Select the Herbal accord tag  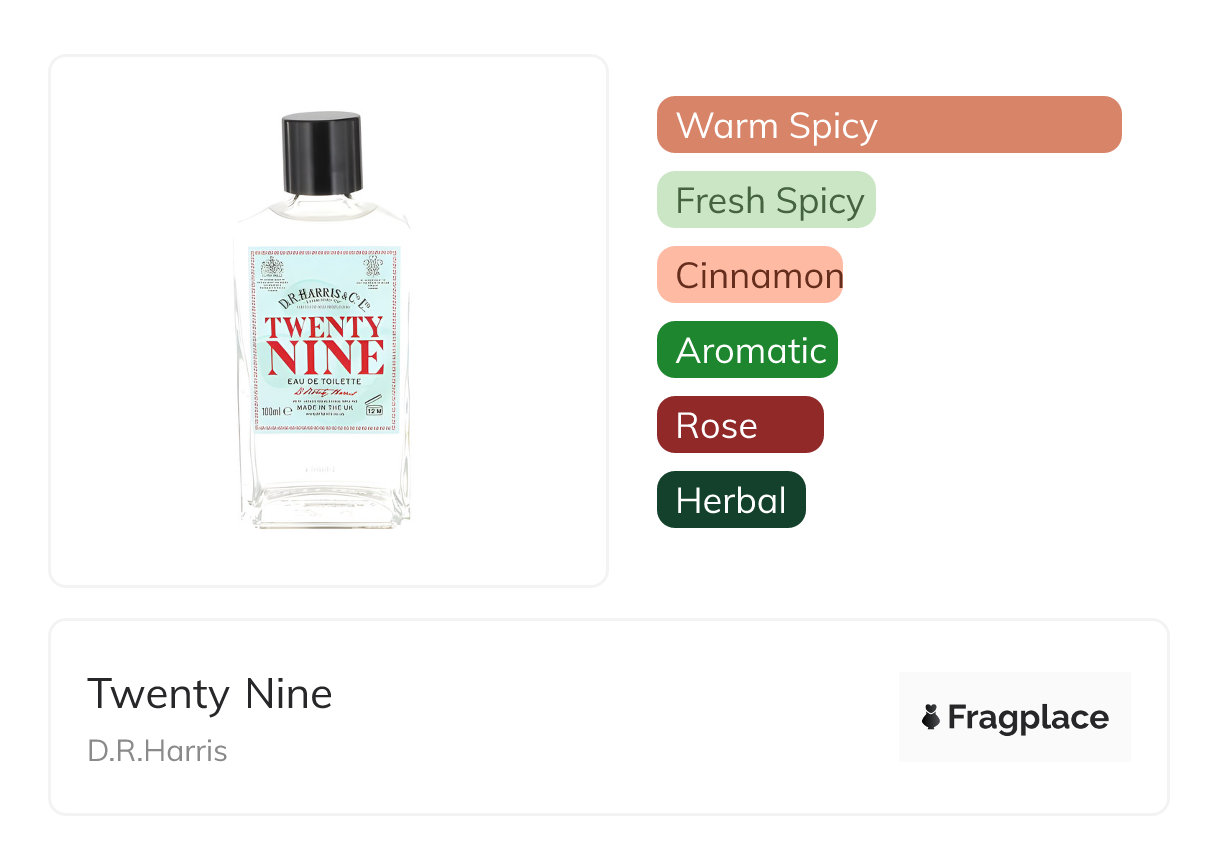coord(731,500)
